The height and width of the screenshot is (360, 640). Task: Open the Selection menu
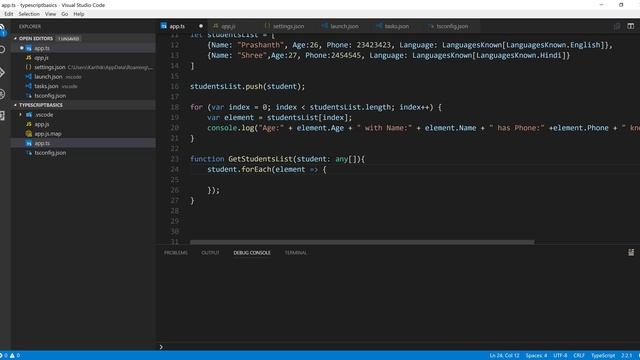coord(29,14)
